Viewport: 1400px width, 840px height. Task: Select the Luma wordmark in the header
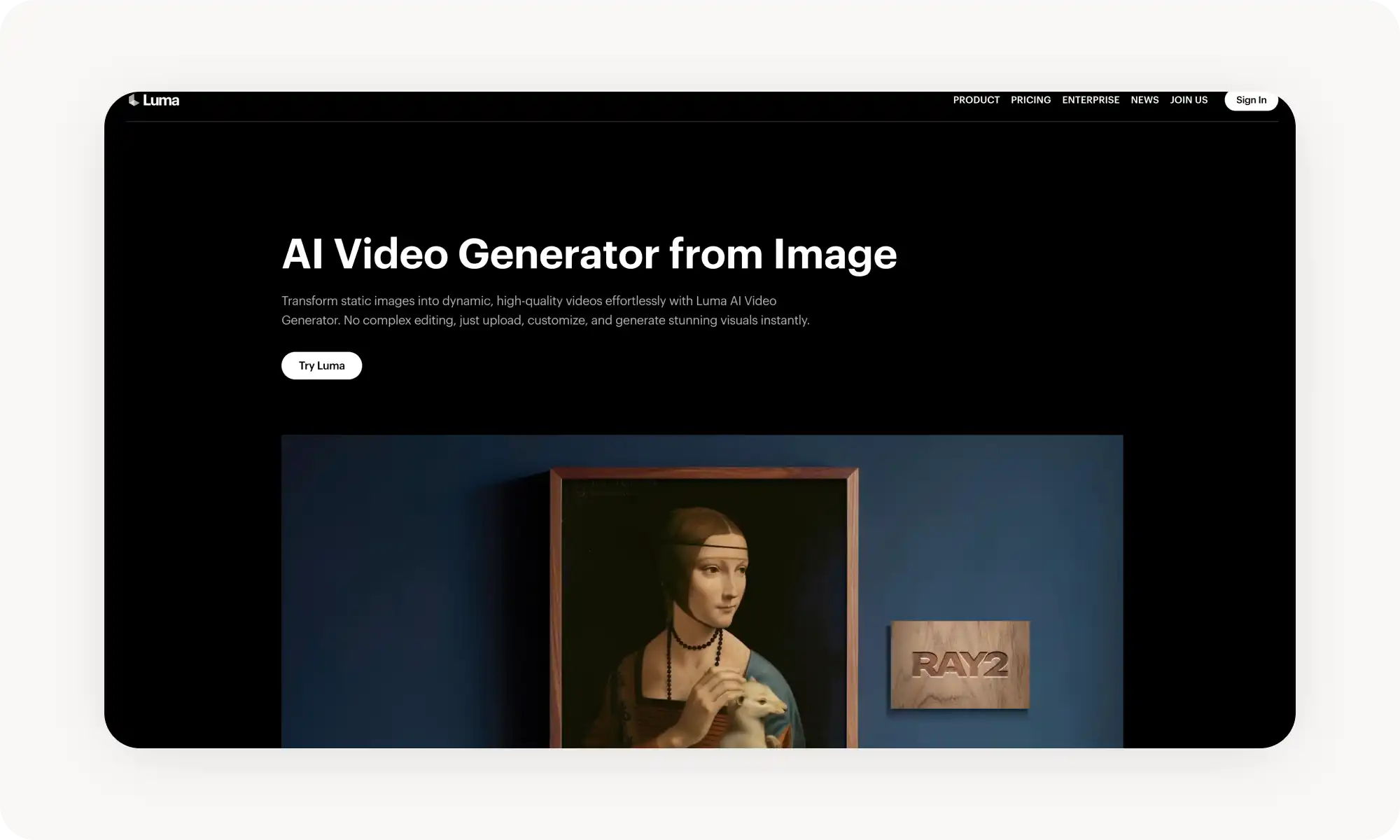161,100
